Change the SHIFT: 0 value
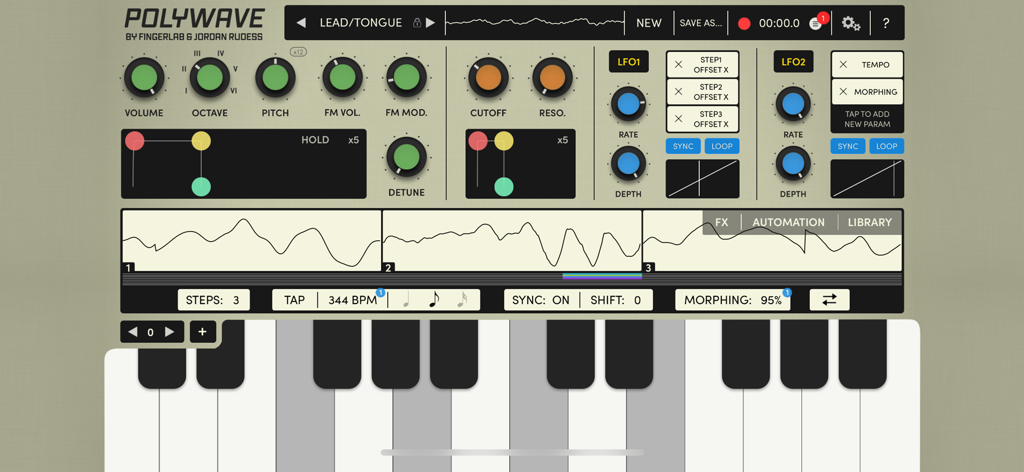1024x472 pixels. [x=616, y=300]
